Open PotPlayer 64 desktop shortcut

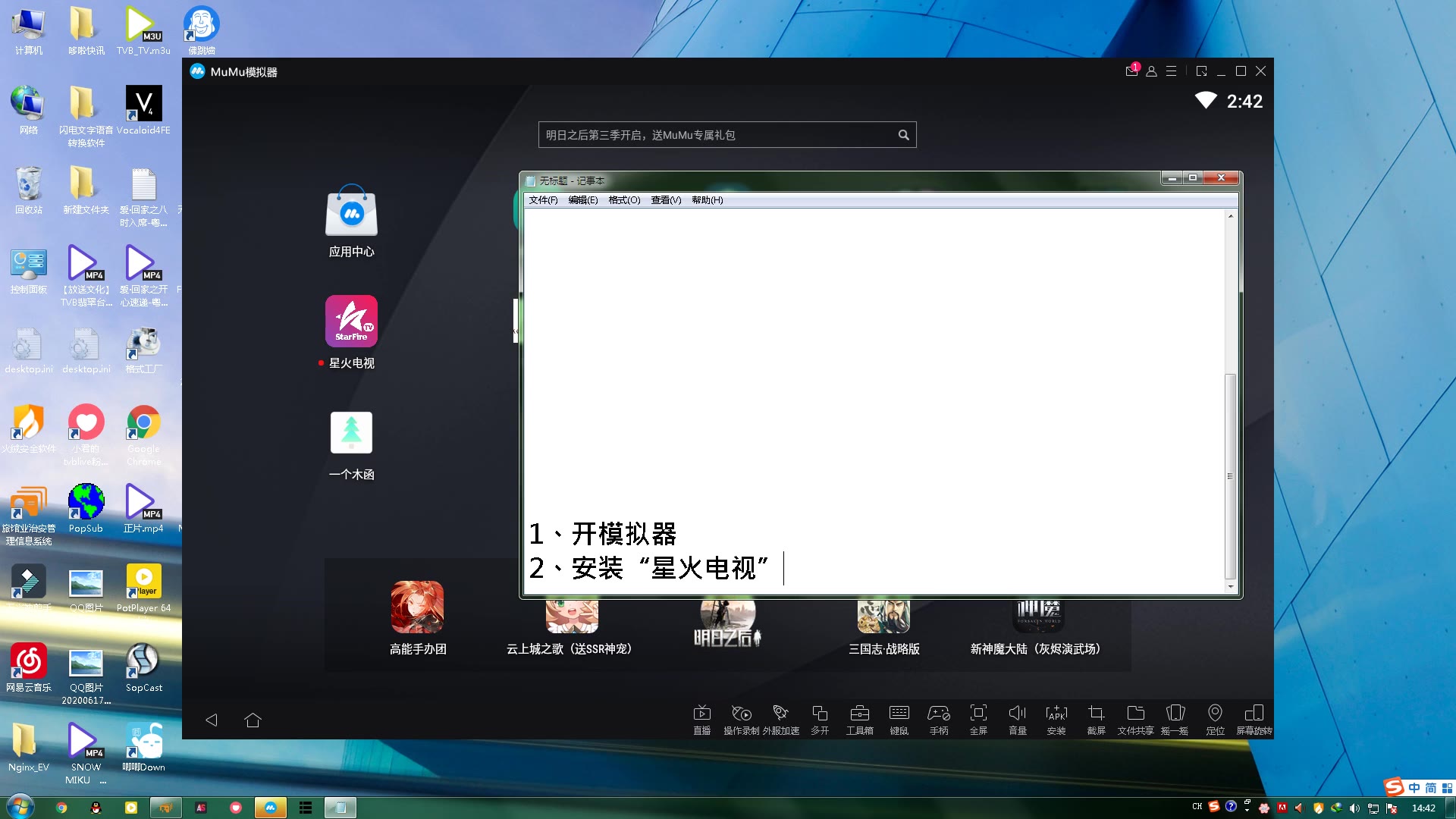pyautogui.click(x=143, y=588)
